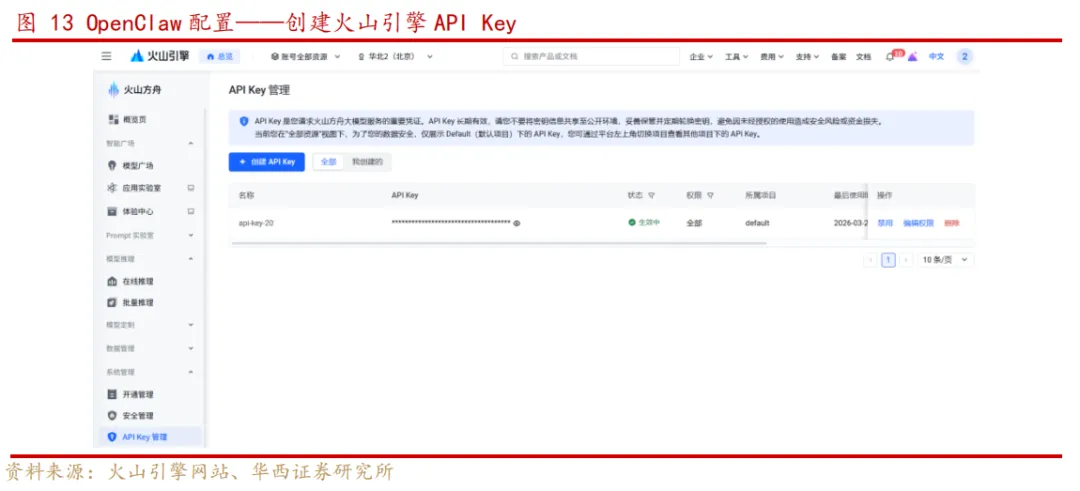The height and width of the screenshot is (491, 1080).
Task: Select the 我创建的 filter tab
Action: tap(366, 162)
